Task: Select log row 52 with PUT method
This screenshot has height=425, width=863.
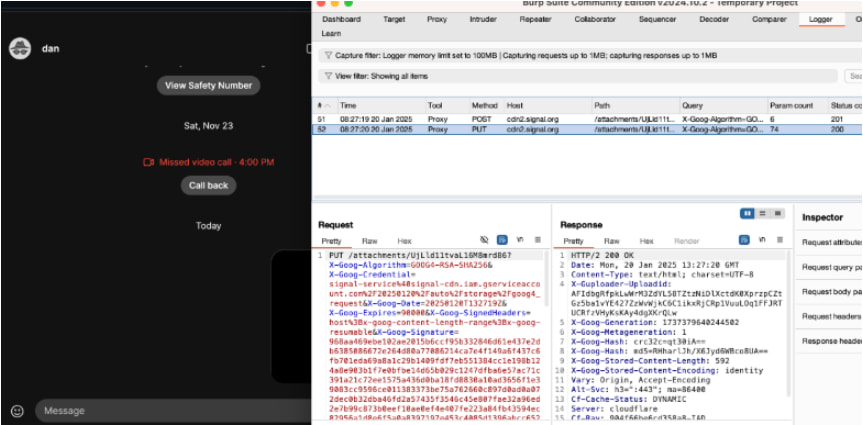Action: coord(587,129)
